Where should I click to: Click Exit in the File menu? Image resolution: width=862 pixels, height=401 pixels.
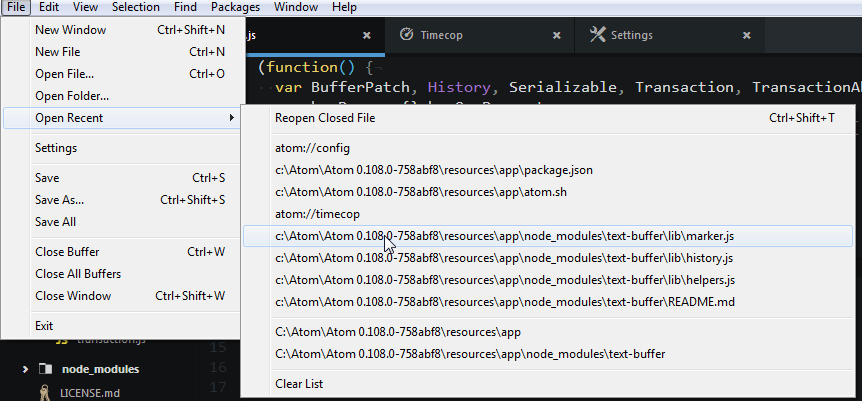click(122, 326)
